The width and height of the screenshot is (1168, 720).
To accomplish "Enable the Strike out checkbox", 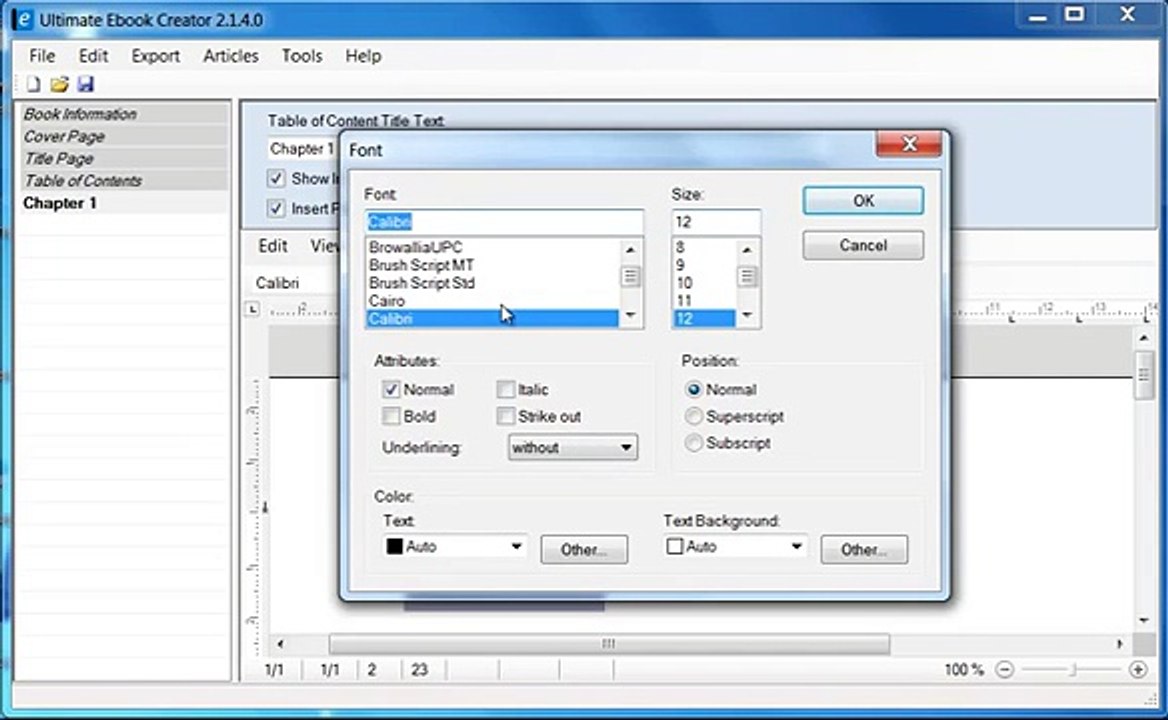I will coord(506,416).
